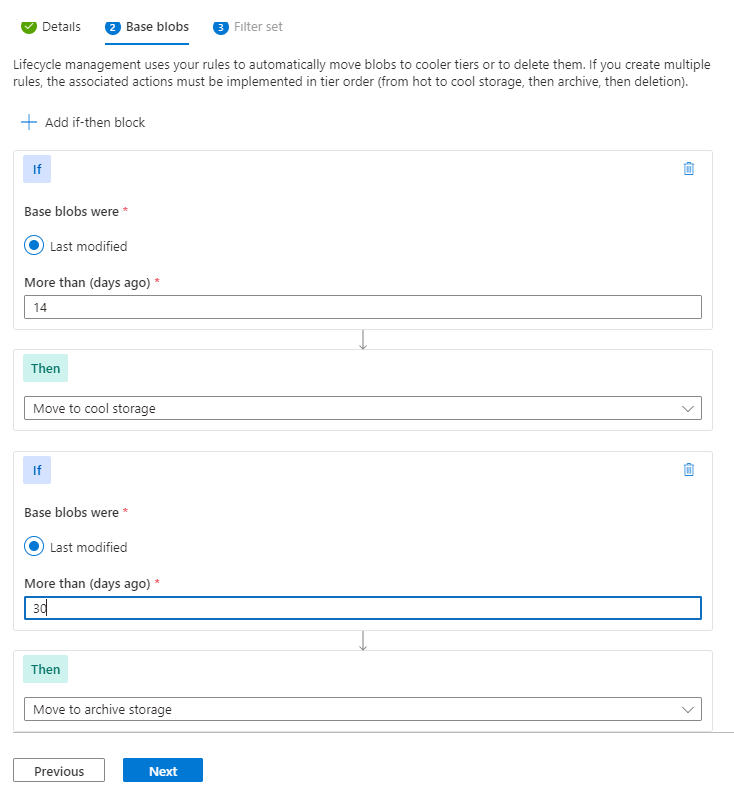
Task: Click the green checkmark icon on Details step
Action: 29,27
